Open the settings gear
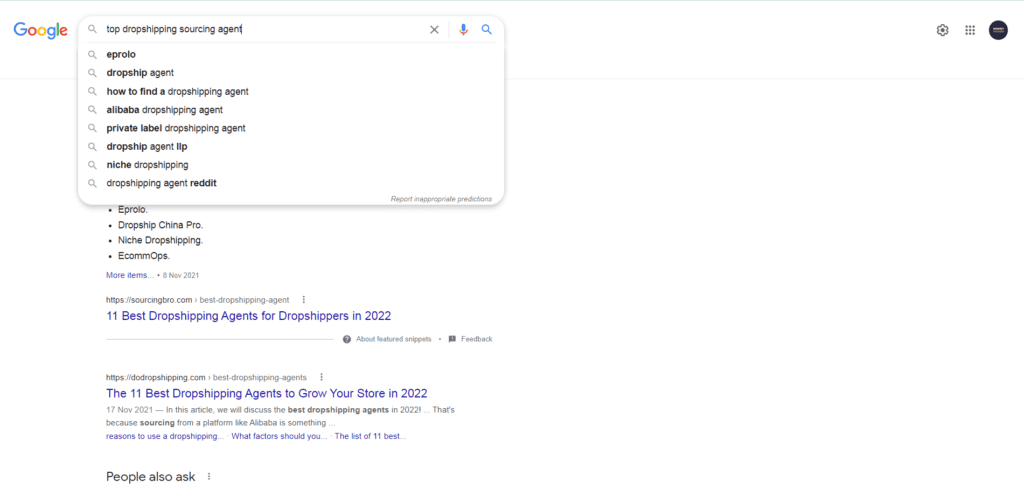This screenshot has height=489, width=1024. point(942,30)
